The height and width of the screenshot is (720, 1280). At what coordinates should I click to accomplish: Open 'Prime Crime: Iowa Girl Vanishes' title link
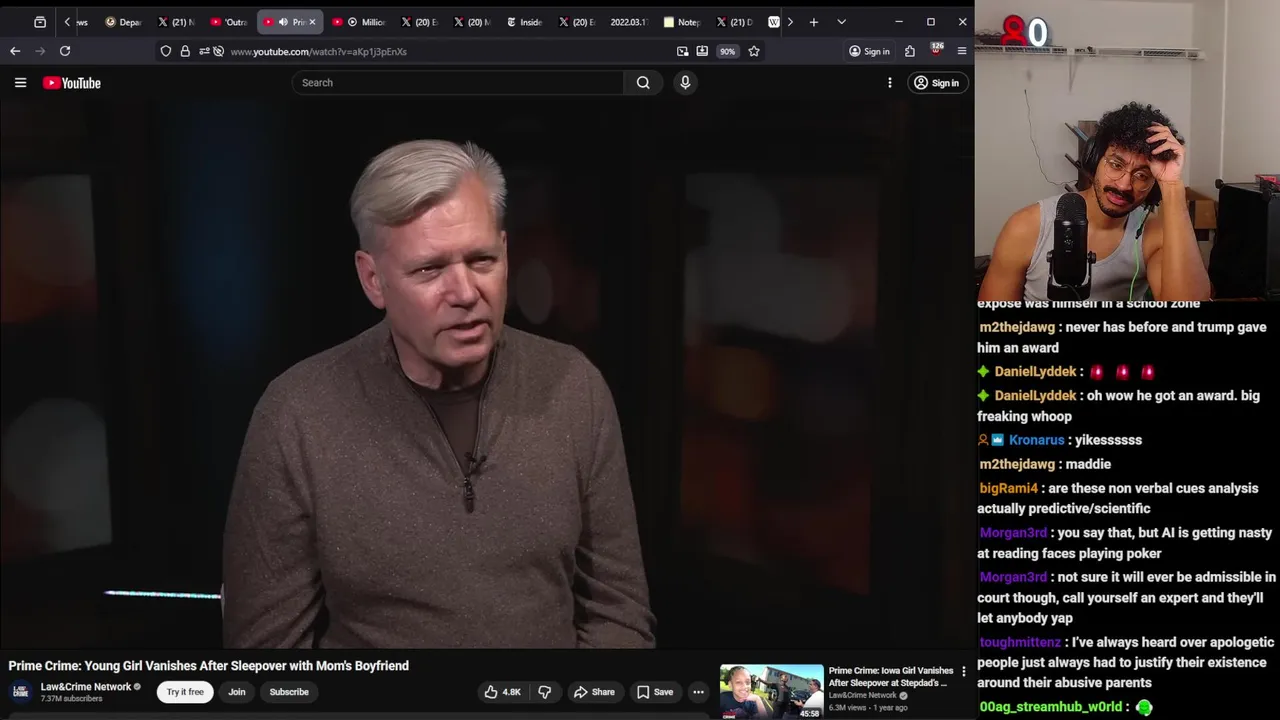point(890,677)
